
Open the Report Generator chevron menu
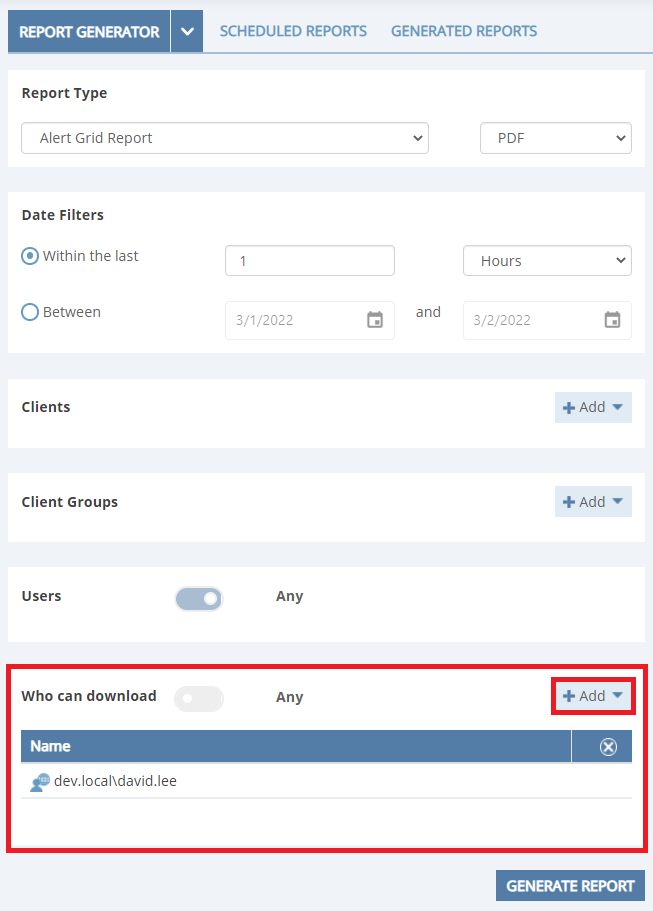187,32
